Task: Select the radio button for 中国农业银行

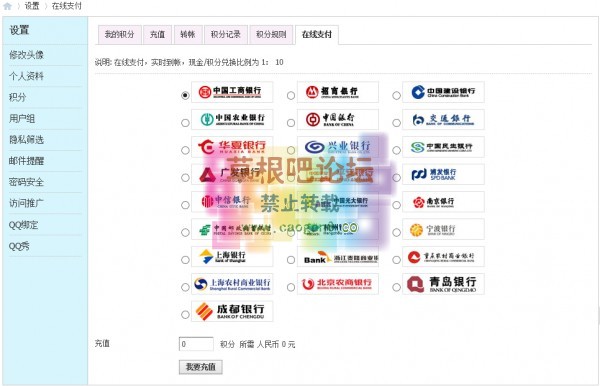Action: coord(185,123)
